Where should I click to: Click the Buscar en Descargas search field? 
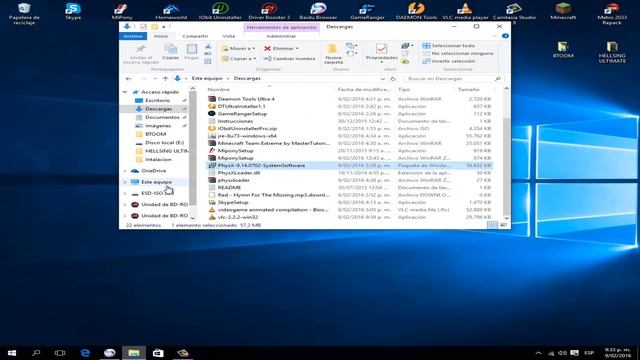(x=453, y=79)
